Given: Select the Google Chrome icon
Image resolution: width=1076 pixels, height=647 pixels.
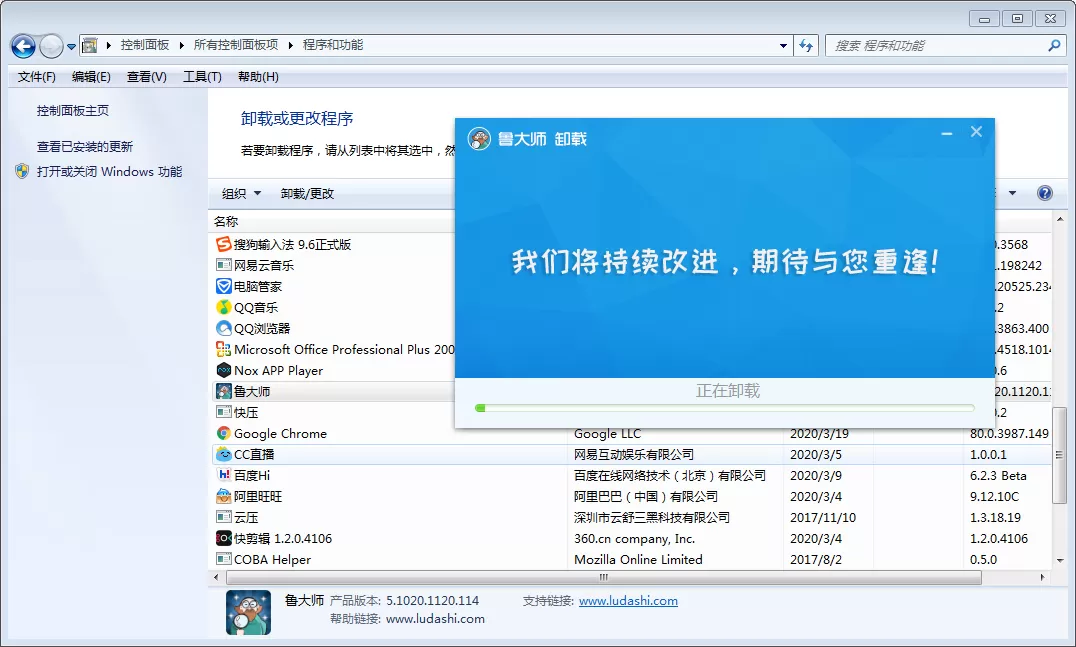Looking at the screenshot, I should click(224, 434).
